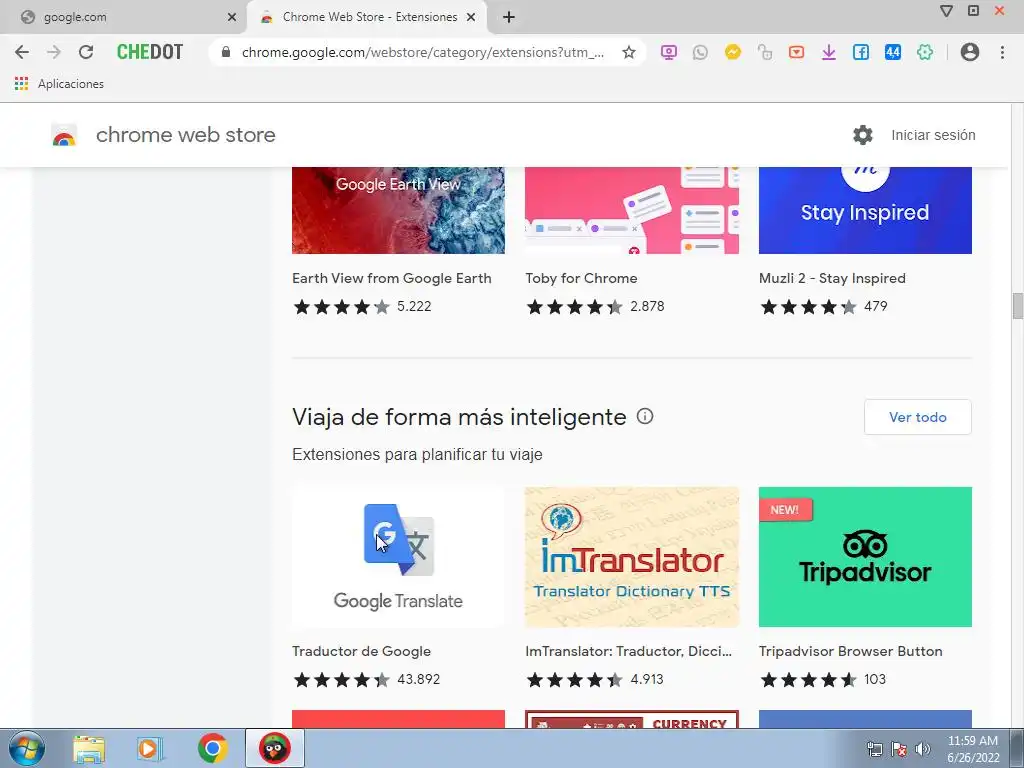This screenshot has width=1024, height=768.
Task: Open the WhatsApp extension icon
Action: point(700,52)
